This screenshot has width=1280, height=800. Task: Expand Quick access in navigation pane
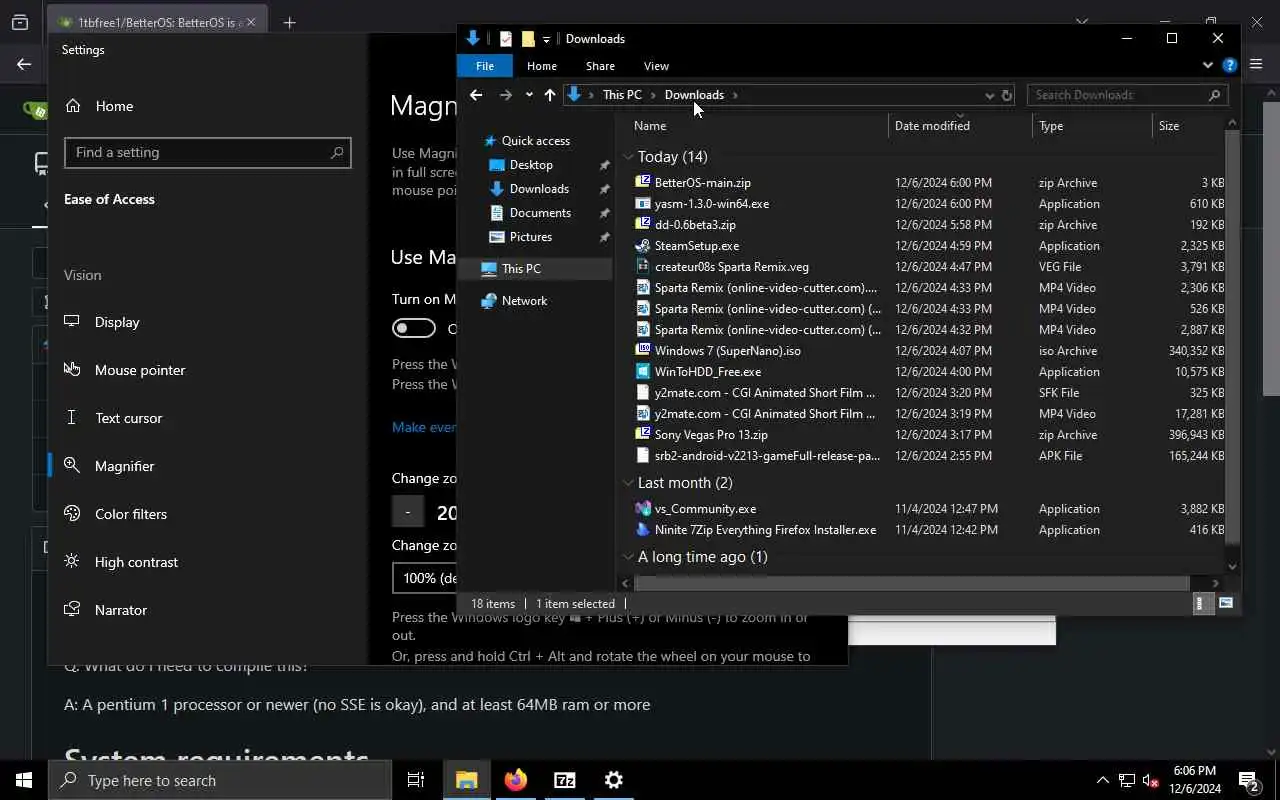(x=536, y=141)
